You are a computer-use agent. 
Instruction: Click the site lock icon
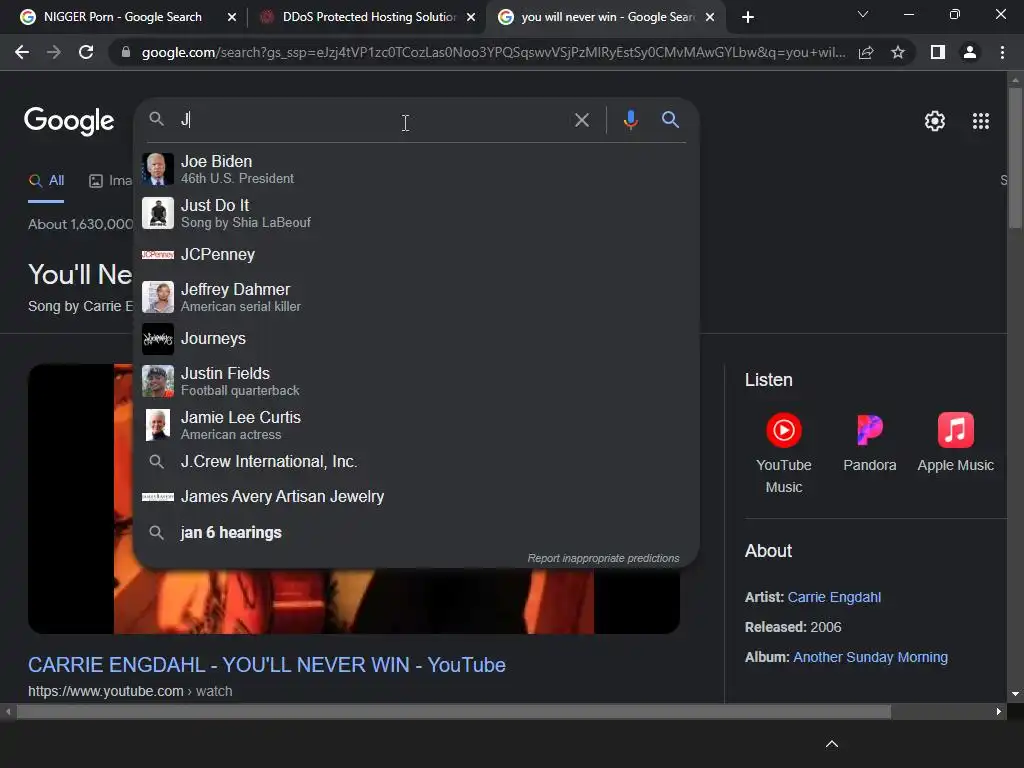(125, 52)
